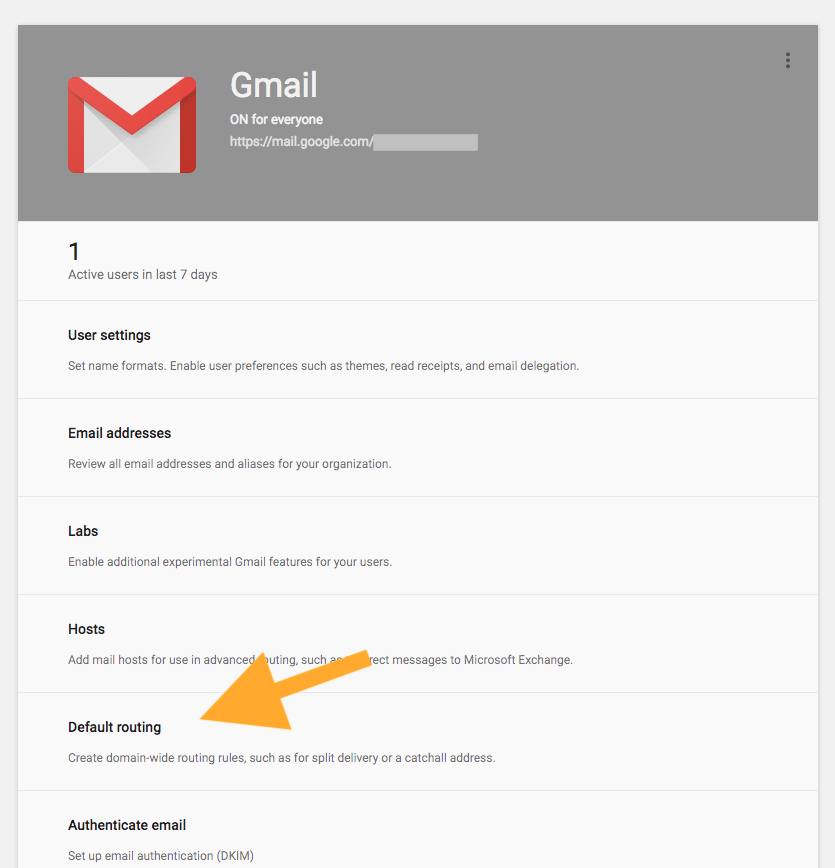This screenshot has width=835, height=868.
Task: Open the Authenticate email section
Action: (418, 830)
